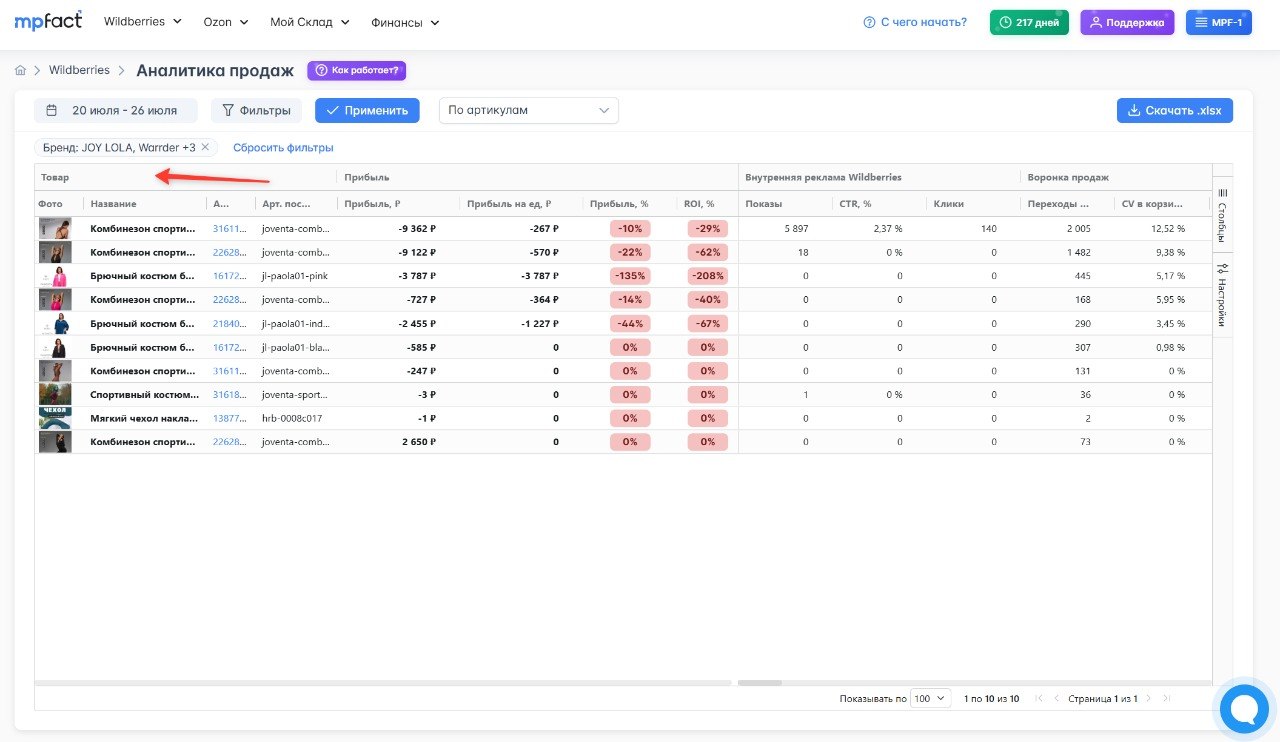This screenshot has height=742, width=1280.
Task: Open the chat support bubble
Action: [1244, 709]
